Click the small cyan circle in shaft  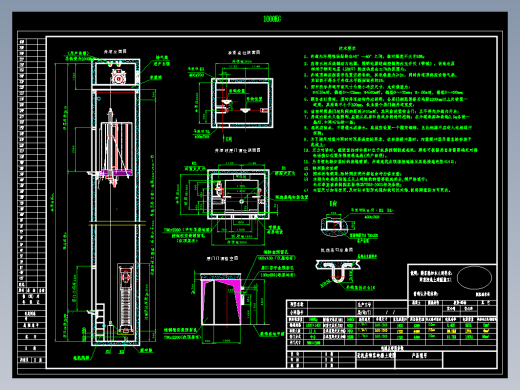[x=99, y=99]
